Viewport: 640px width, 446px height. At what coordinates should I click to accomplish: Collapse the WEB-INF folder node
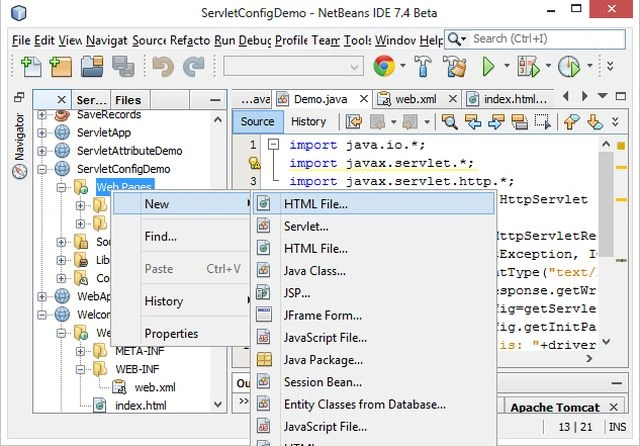(80, 369)
